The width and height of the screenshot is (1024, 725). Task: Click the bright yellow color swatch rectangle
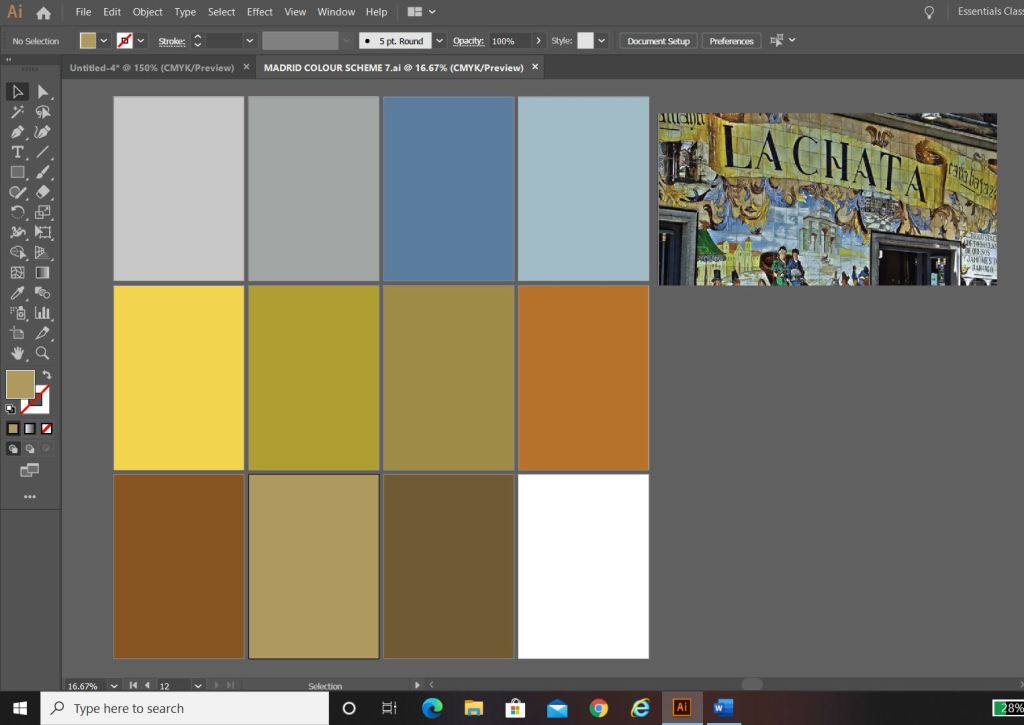point(179,378)
